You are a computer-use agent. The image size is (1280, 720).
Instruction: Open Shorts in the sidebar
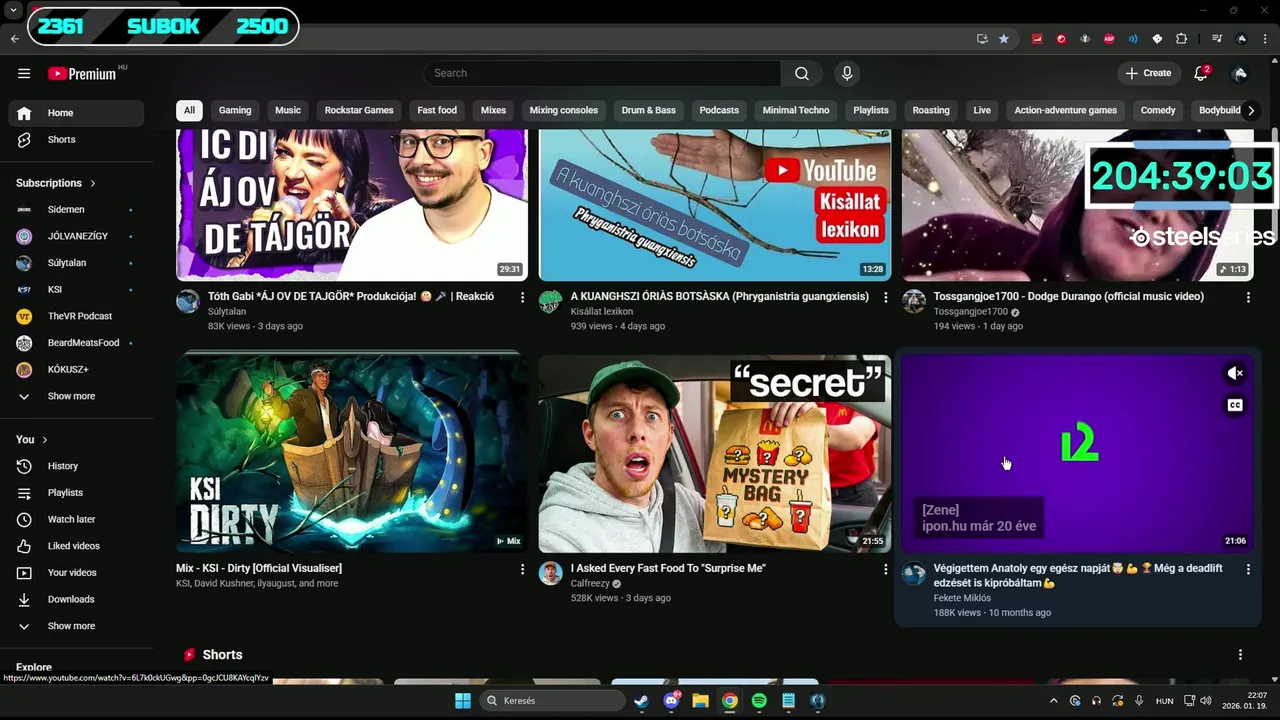(76, 140)
